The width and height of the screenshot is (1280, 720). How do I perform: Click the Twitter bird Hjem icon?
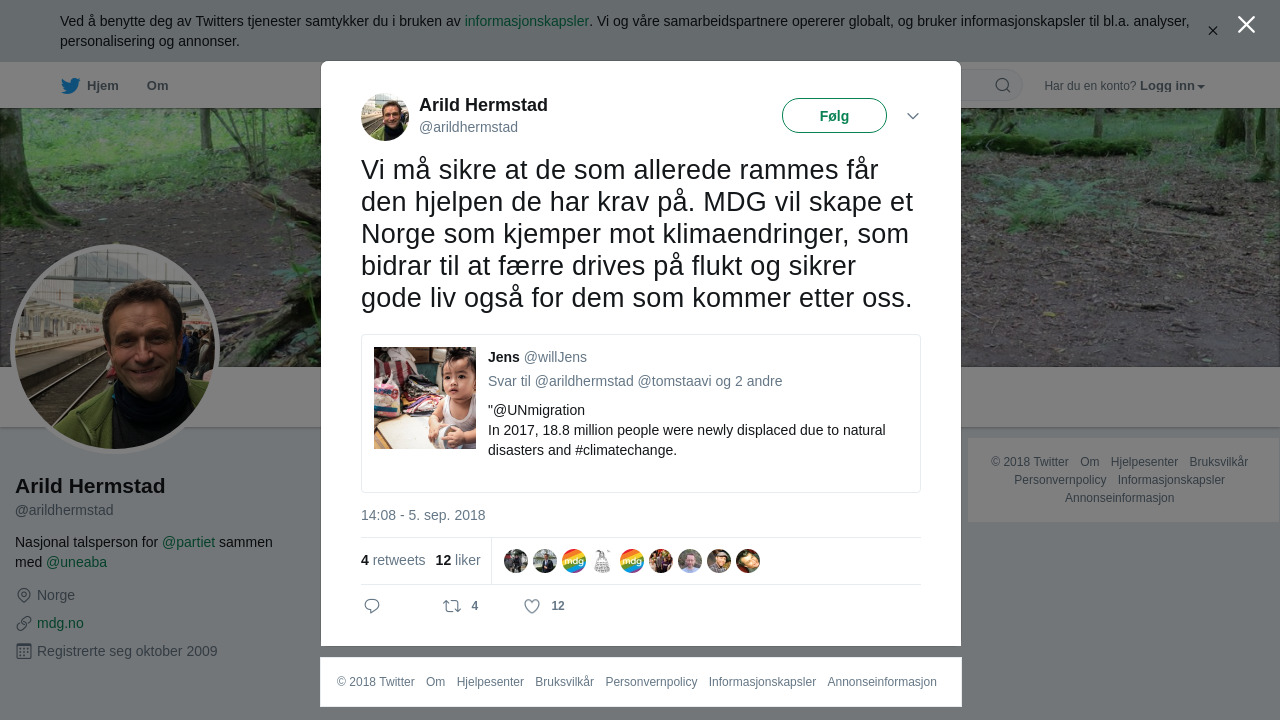click(70, 86)
